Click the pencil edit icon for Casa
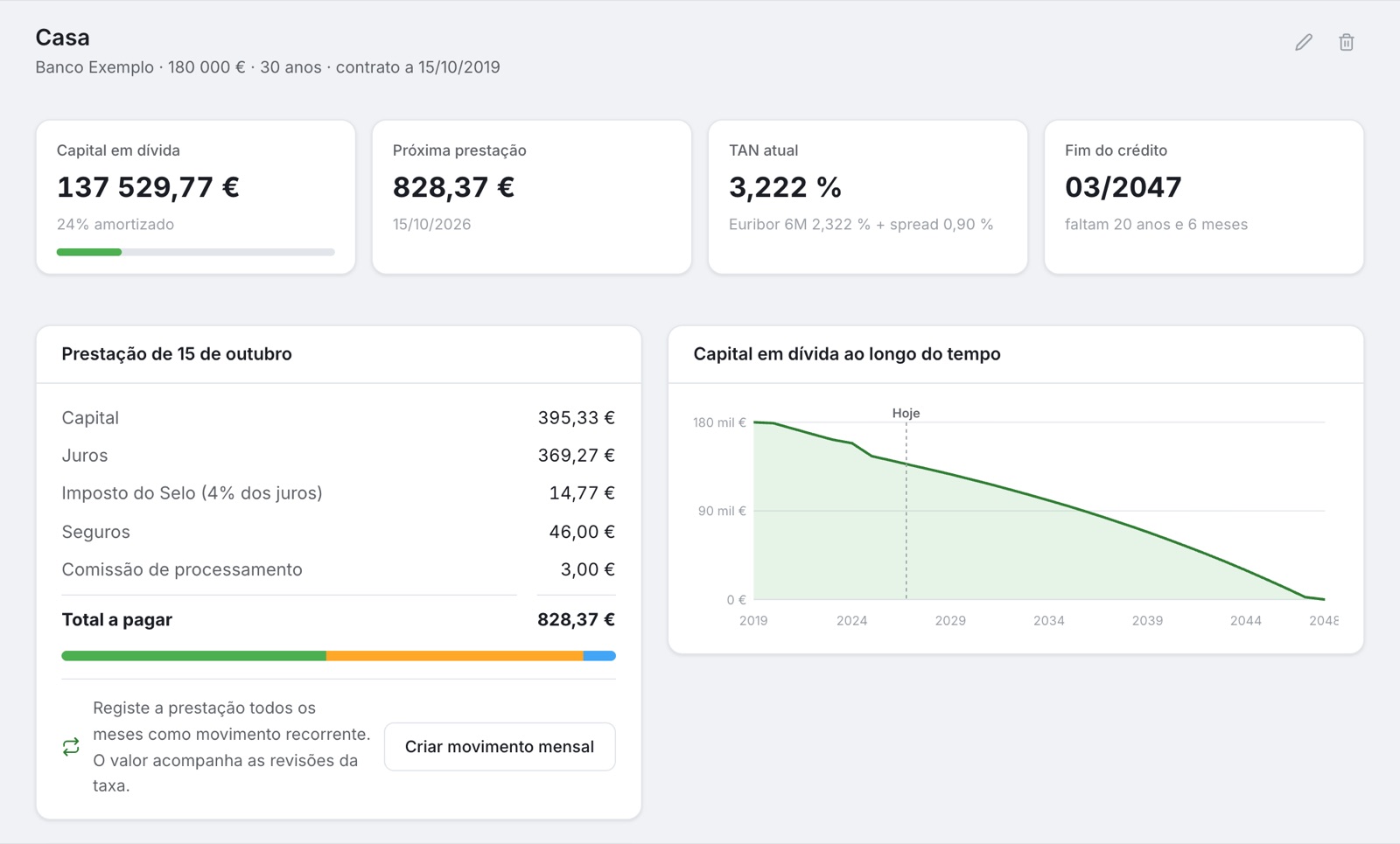This screenshot has width=1400, height=844. (1304, 42)
